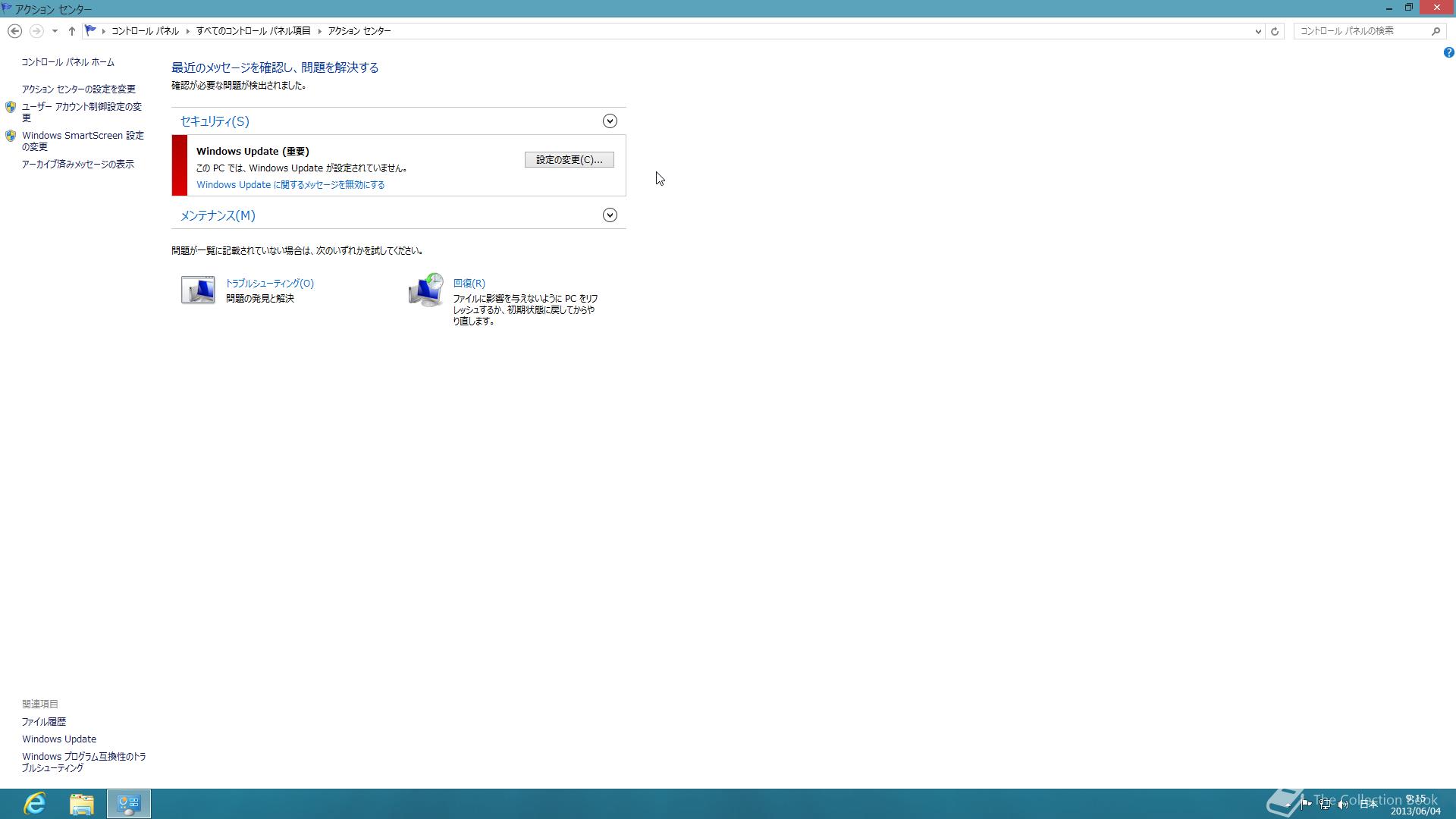Image resolution: width=1456 pixels, height=819 pixels.
Task: Expand the セキュリティ(S) section chevron
Action: click(610, 121)
